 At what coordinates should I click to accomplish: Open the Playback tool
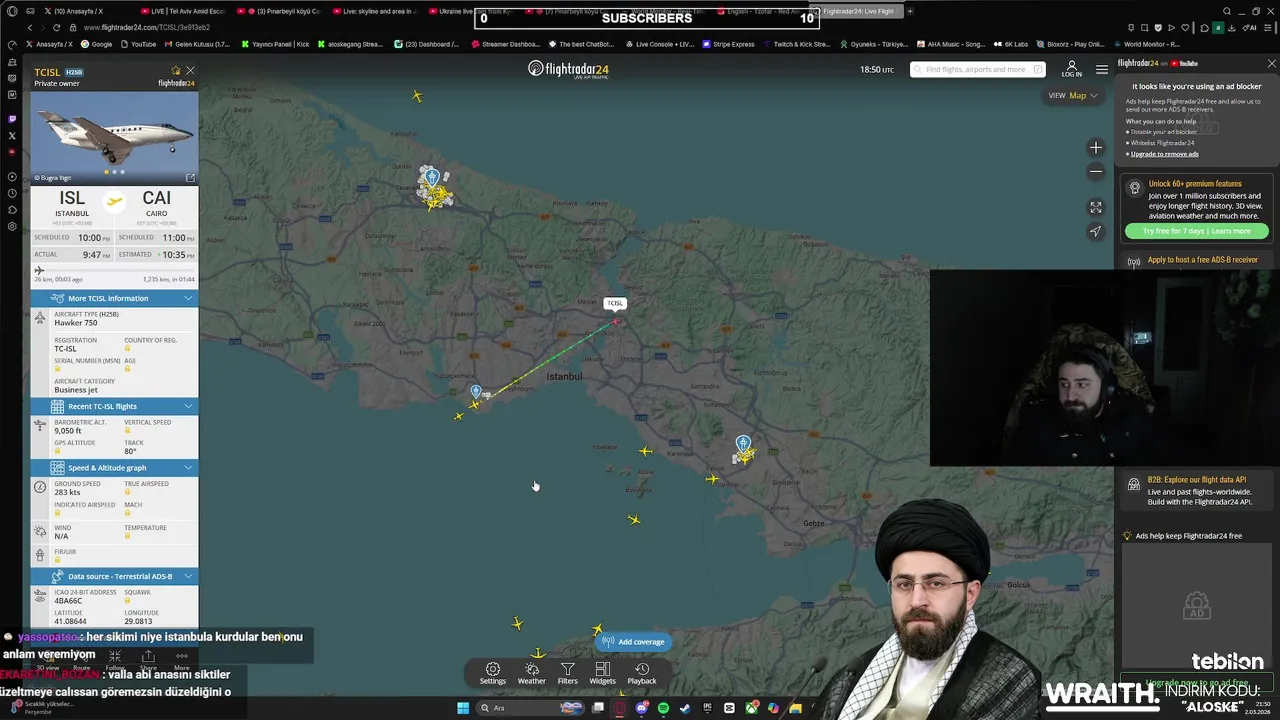(642, 673)
